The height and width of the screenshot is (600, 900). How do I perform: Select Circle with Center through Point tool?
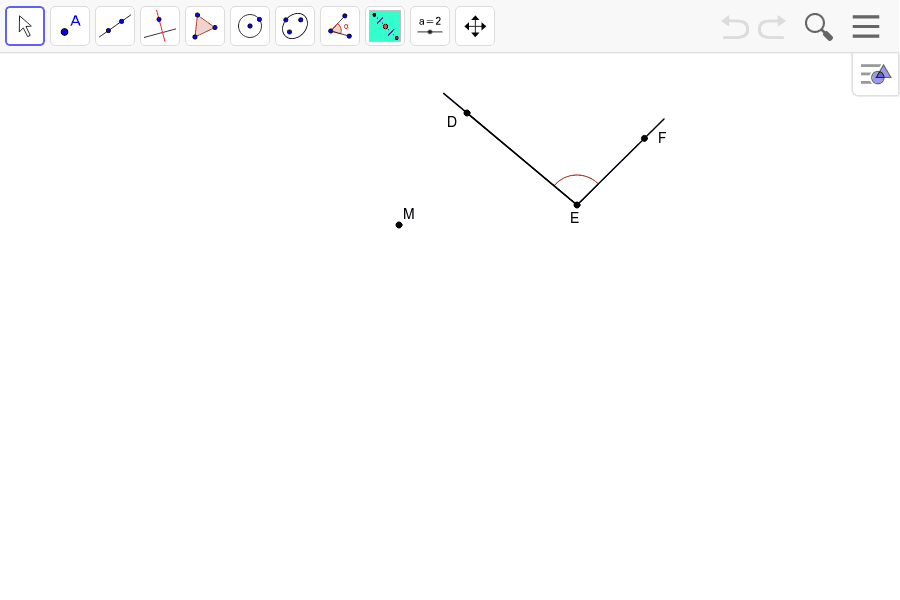pos(250,26)
